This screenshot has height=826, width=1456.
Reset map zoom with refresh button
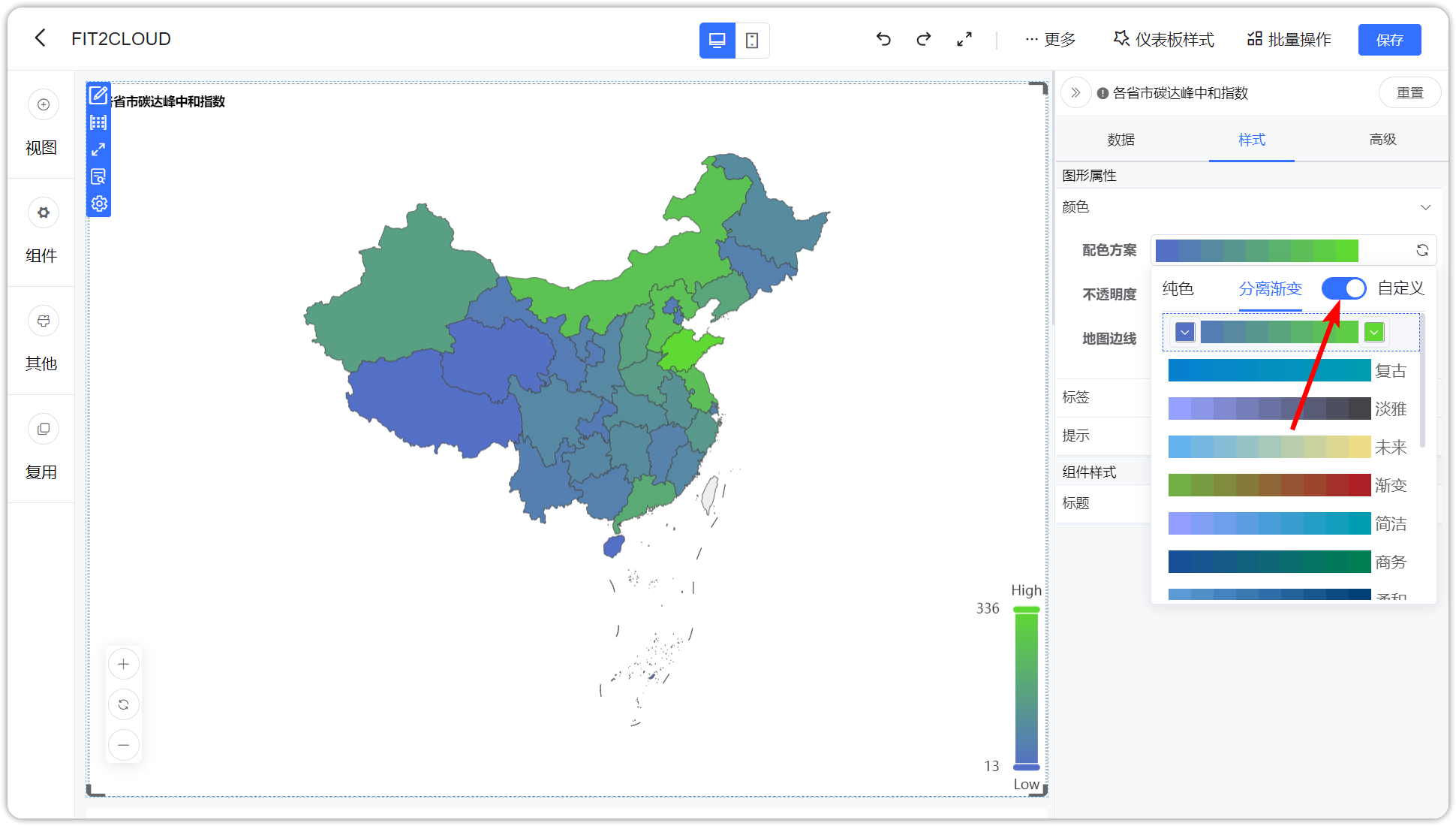click(x=124, y=704)
